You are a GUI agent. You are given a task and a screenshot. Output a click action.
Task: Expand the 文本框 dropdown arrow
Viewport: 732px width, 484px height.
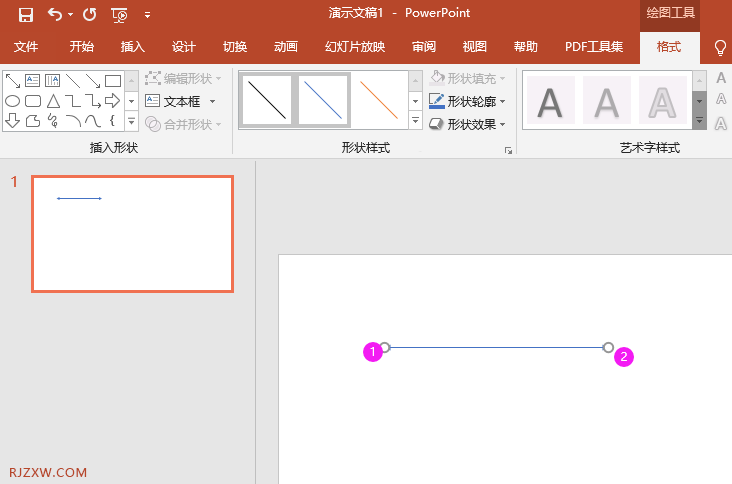tap(212, 101)
